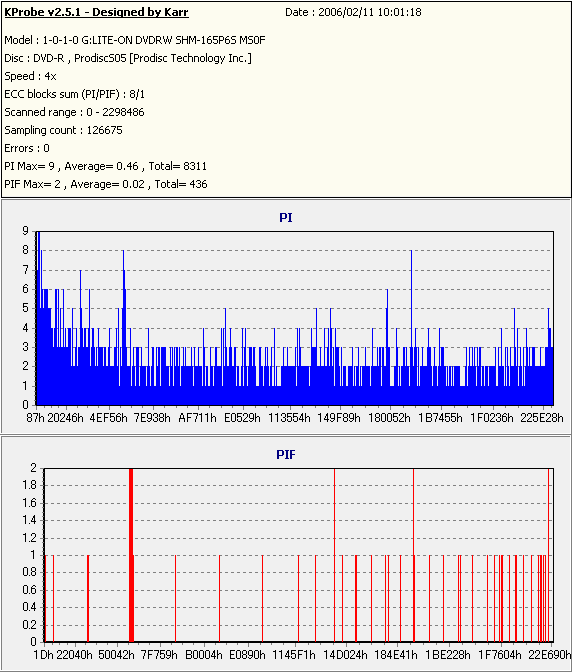This screenshot has height=672, width=572.
Task: Click the 1BE228h label on PIF axis
Action: click(x=448, y=655)
